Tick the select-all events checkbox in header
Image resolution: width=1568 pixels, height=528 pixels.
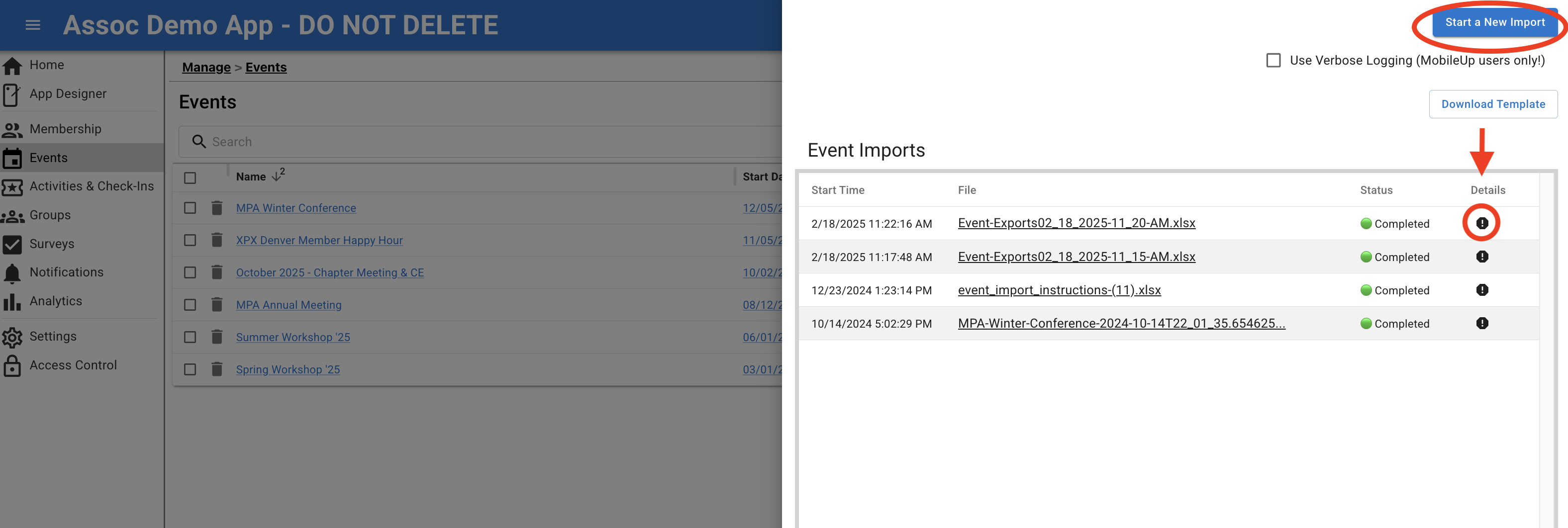(190, 177)
